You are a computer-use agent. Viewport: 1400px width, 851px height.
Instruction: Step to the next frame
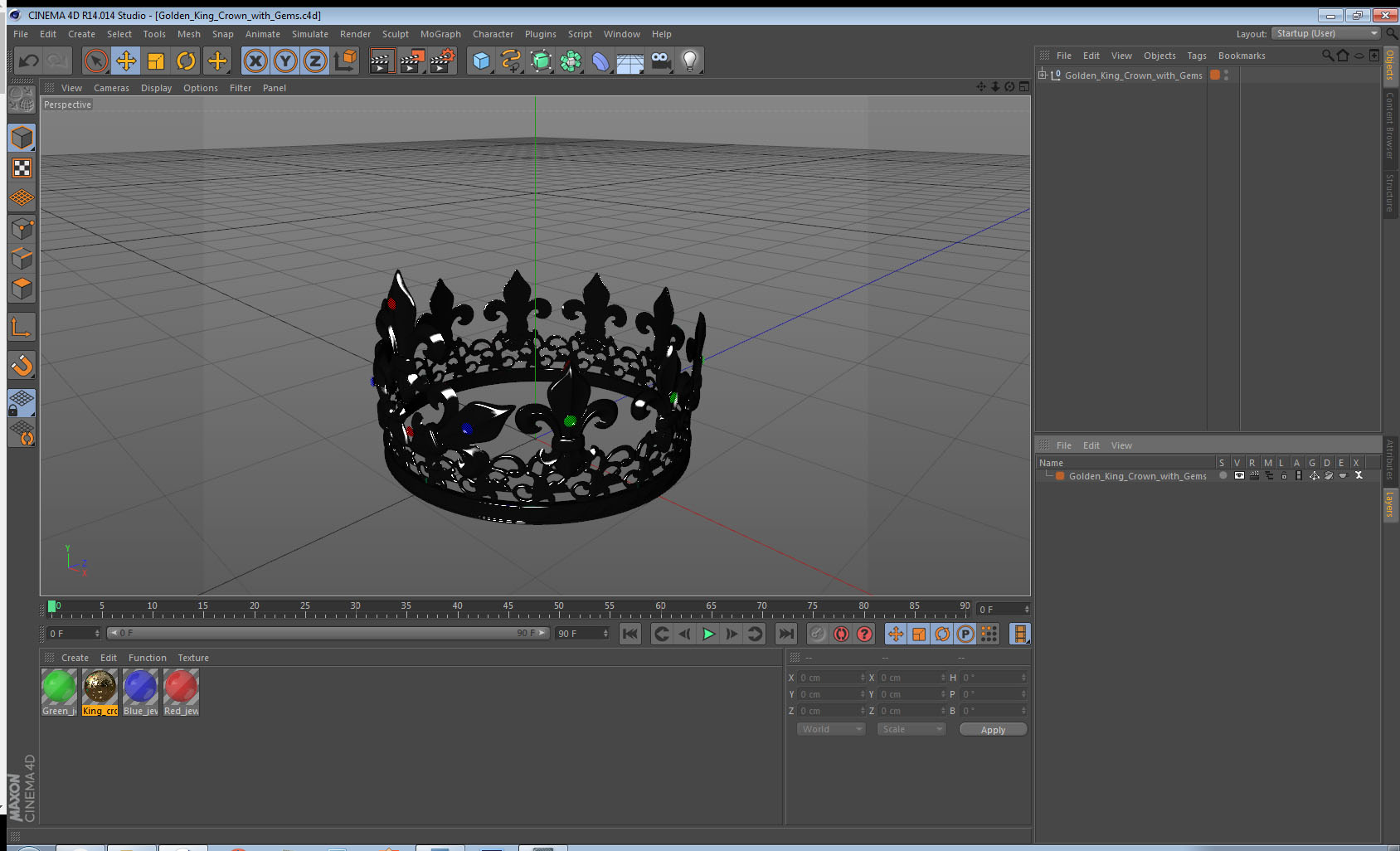coord(732,634)
